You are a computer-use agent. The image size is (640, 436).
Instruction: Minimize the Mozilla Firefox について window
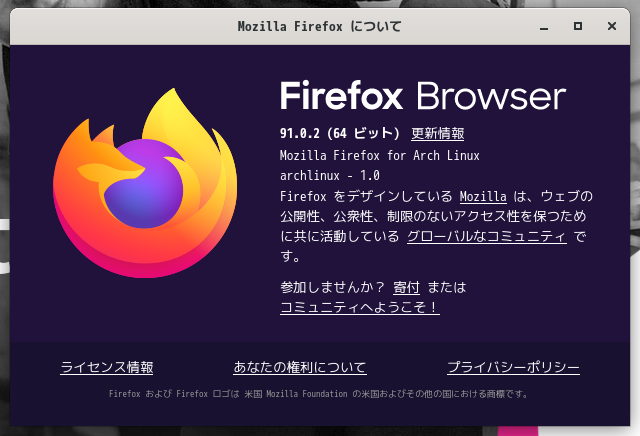pyautogui.click(x=544, y=27)
